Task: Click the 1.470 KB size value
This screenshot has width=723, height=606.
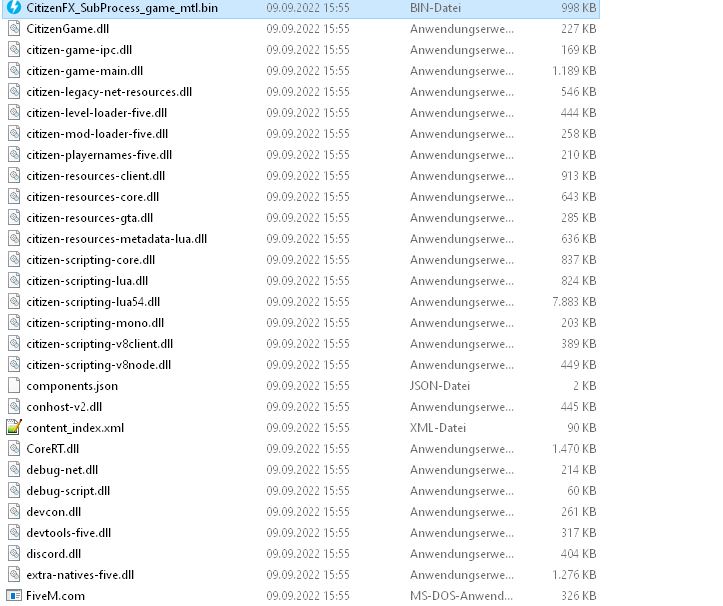Action: point(574,448)
